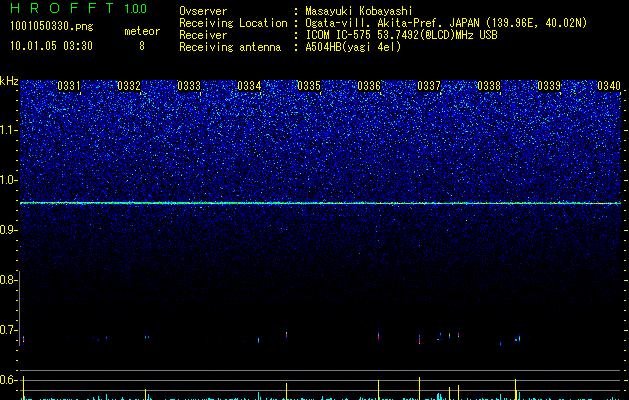The image size is (629, 400).
Task: Click the ICOM IC-575 receiver text
Action: pos(401,35)
